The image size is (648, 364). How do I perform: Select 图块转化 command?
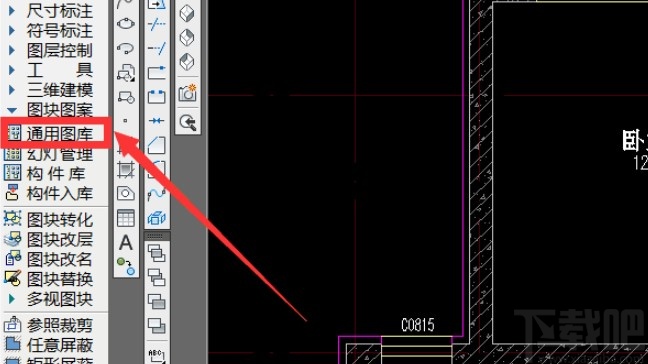[x=48, y=220]
